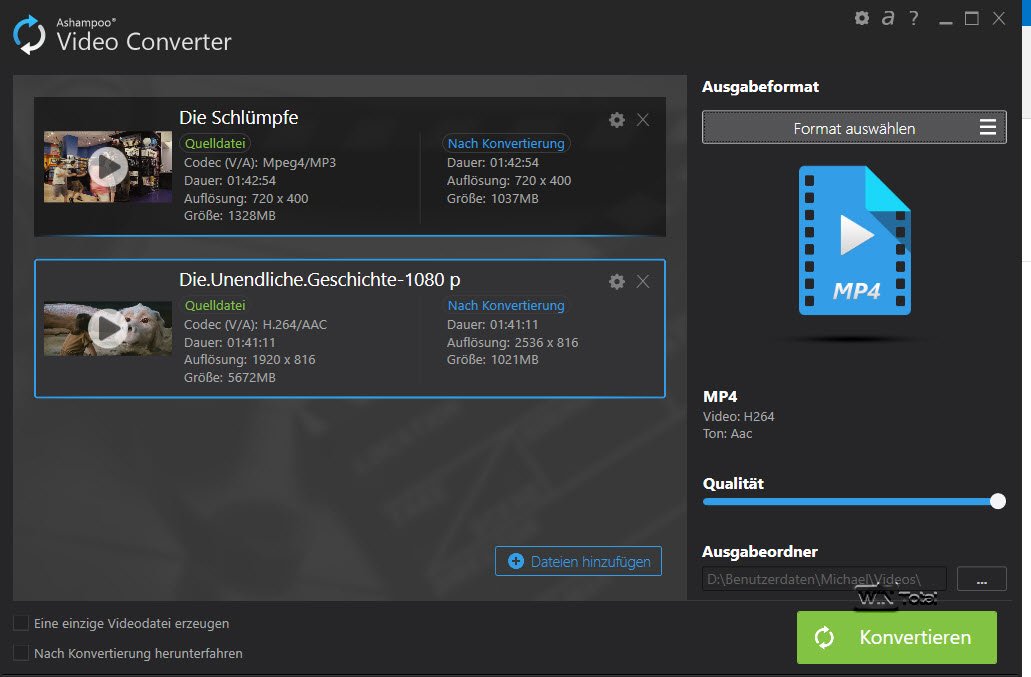Open the 'Format auswählen' dropdown

click(853, 128)
